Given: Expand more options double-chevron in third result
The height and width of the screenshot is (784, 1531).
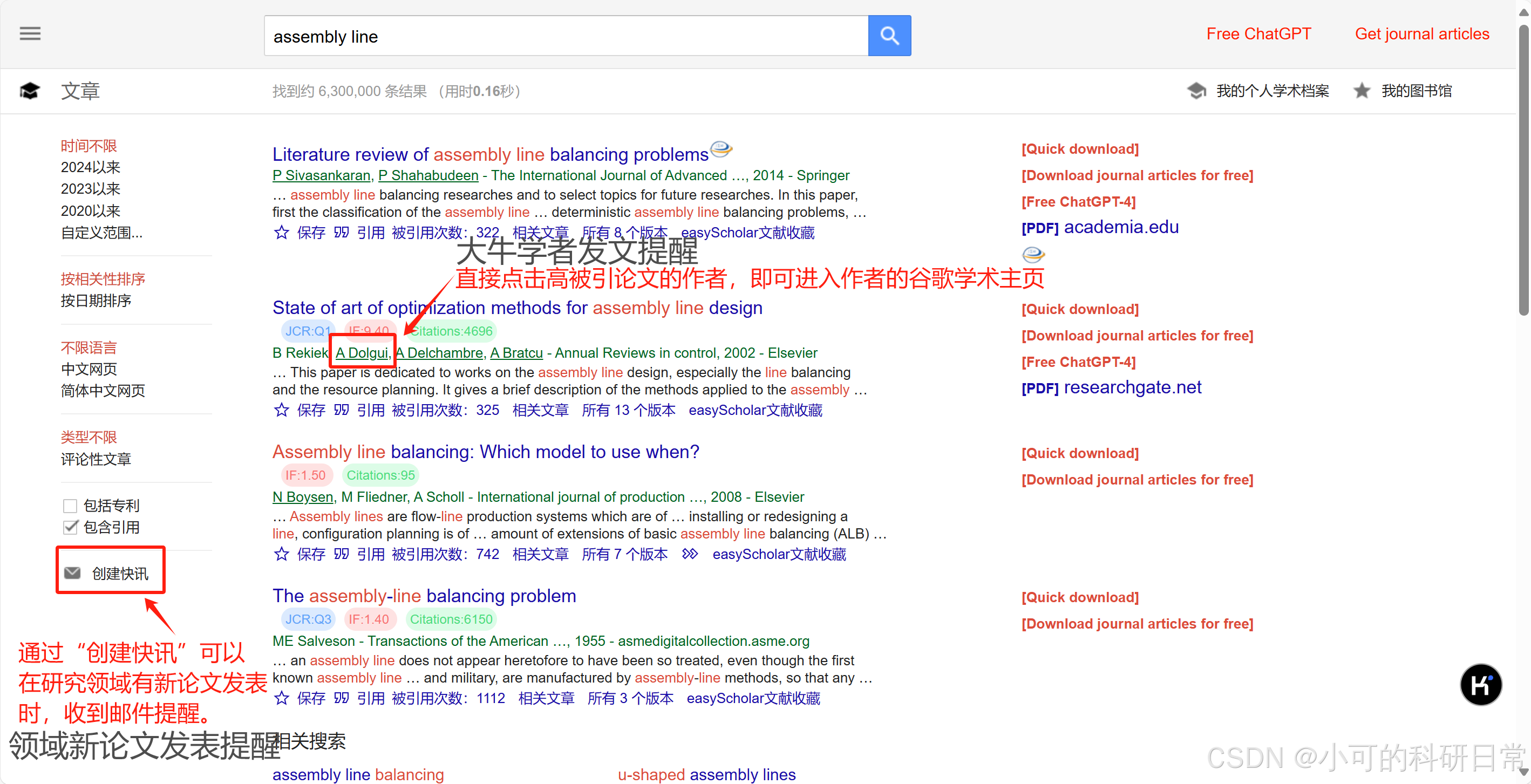Looking at the screenshot, I should click(690, 554).
